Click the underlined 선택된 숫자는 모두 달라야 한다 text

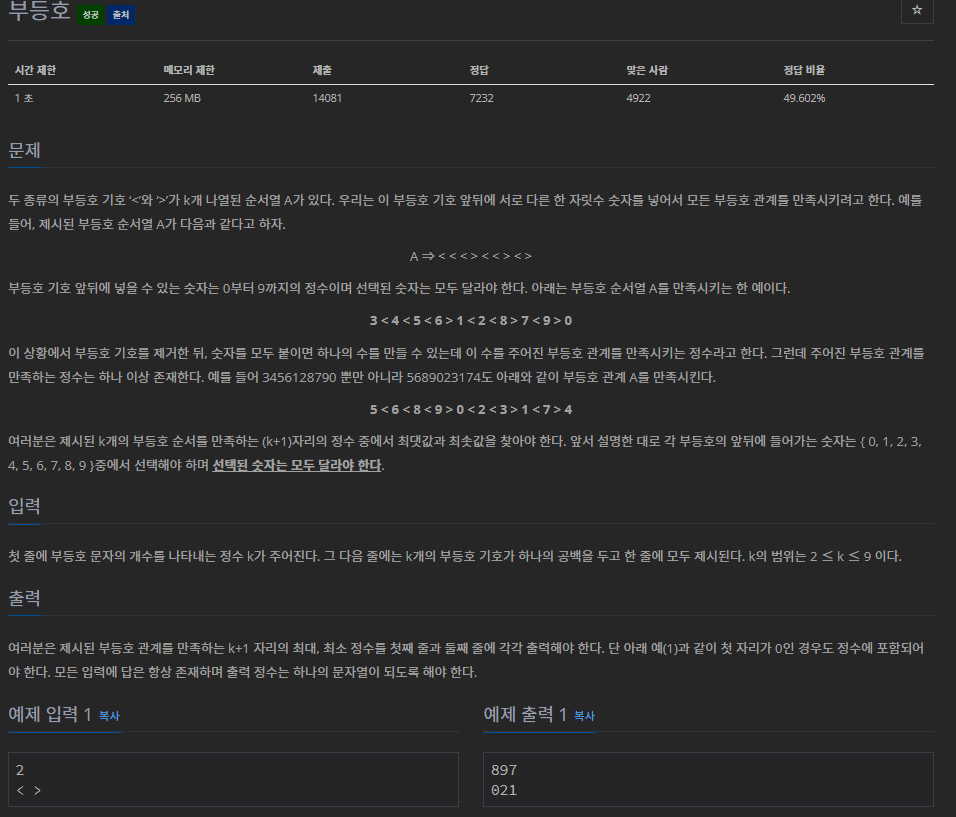tap(297, 465)
